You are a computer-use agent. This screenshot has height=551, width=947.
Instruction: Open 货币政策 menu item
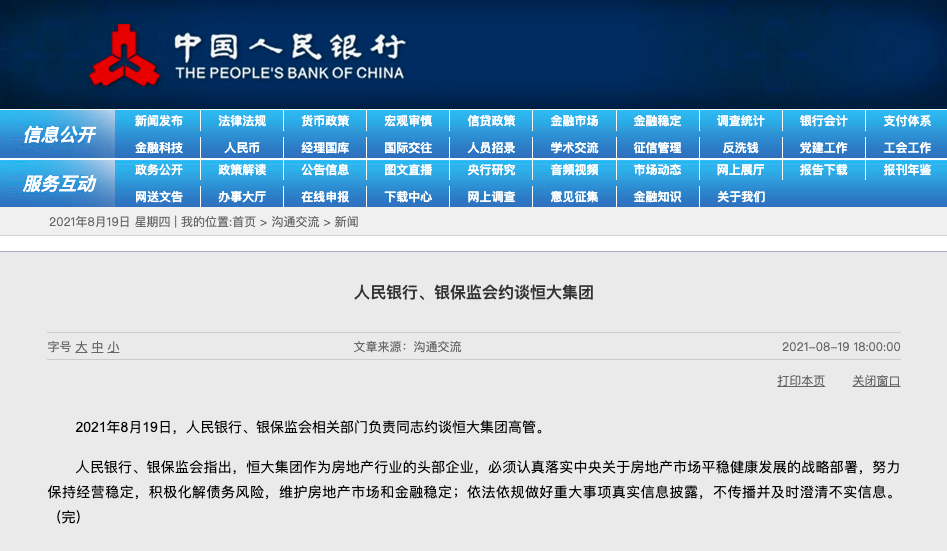325,121
